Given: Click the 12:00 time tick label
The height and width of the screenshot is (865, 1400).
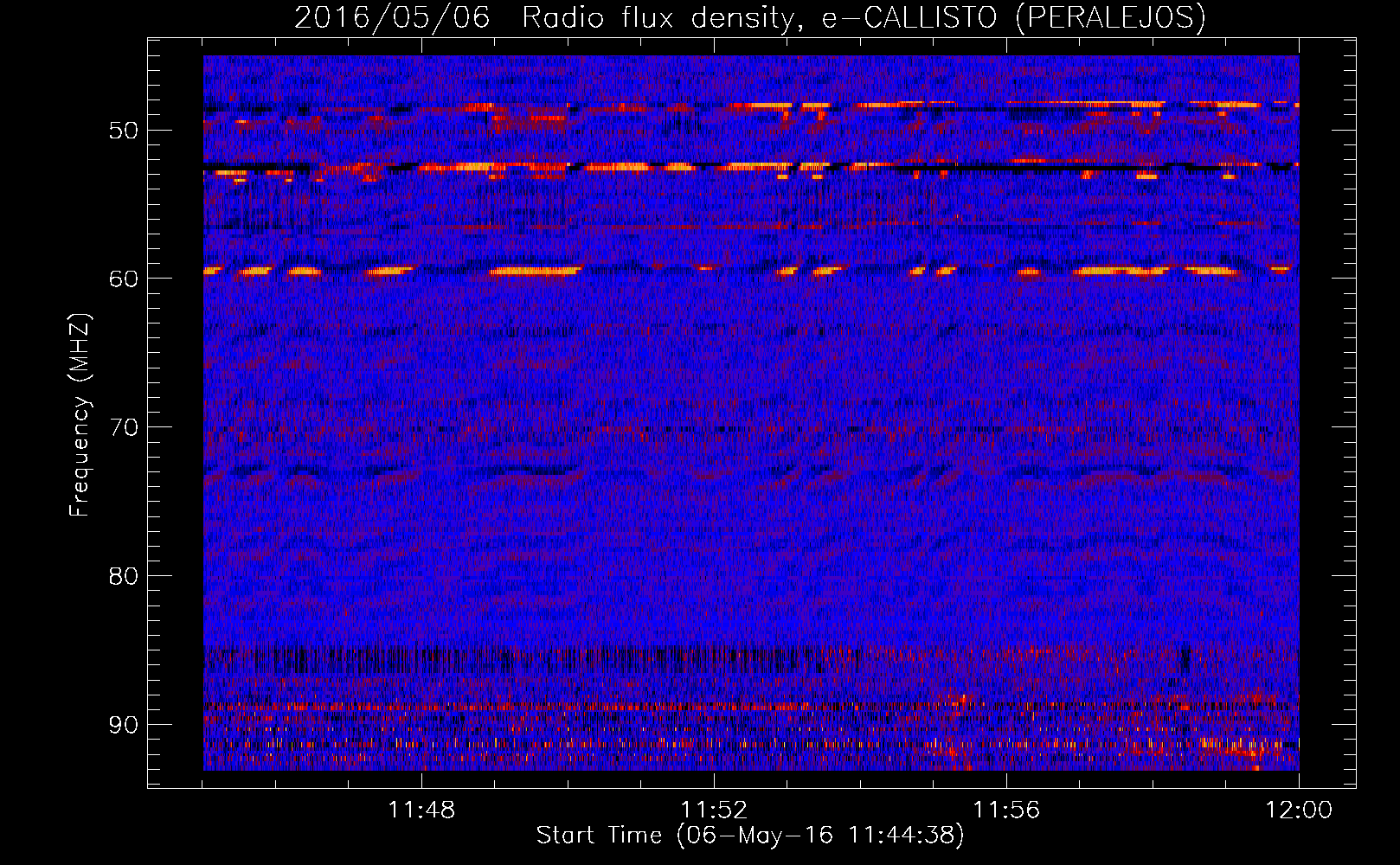Looking at the screenshot, I should point(1299,811).
